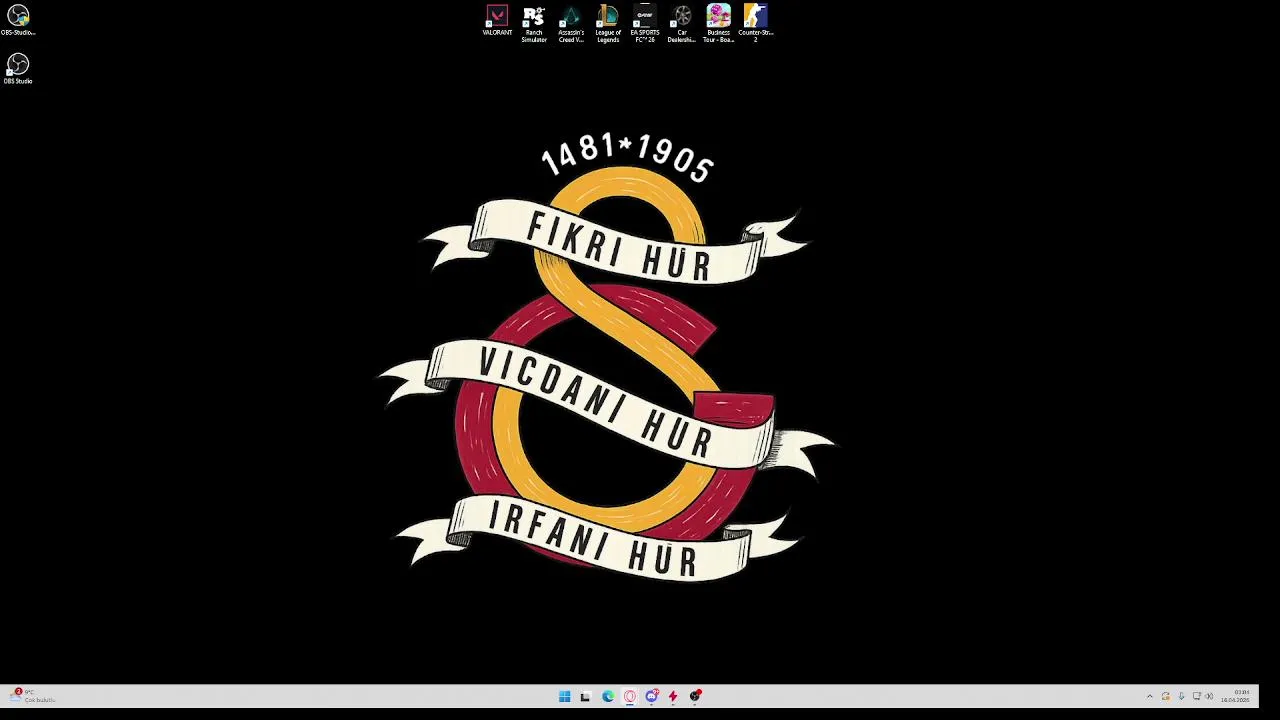Open the red lightning bolt taskbar app
The height and width of the screenshot is (720, 1280).
674,696
